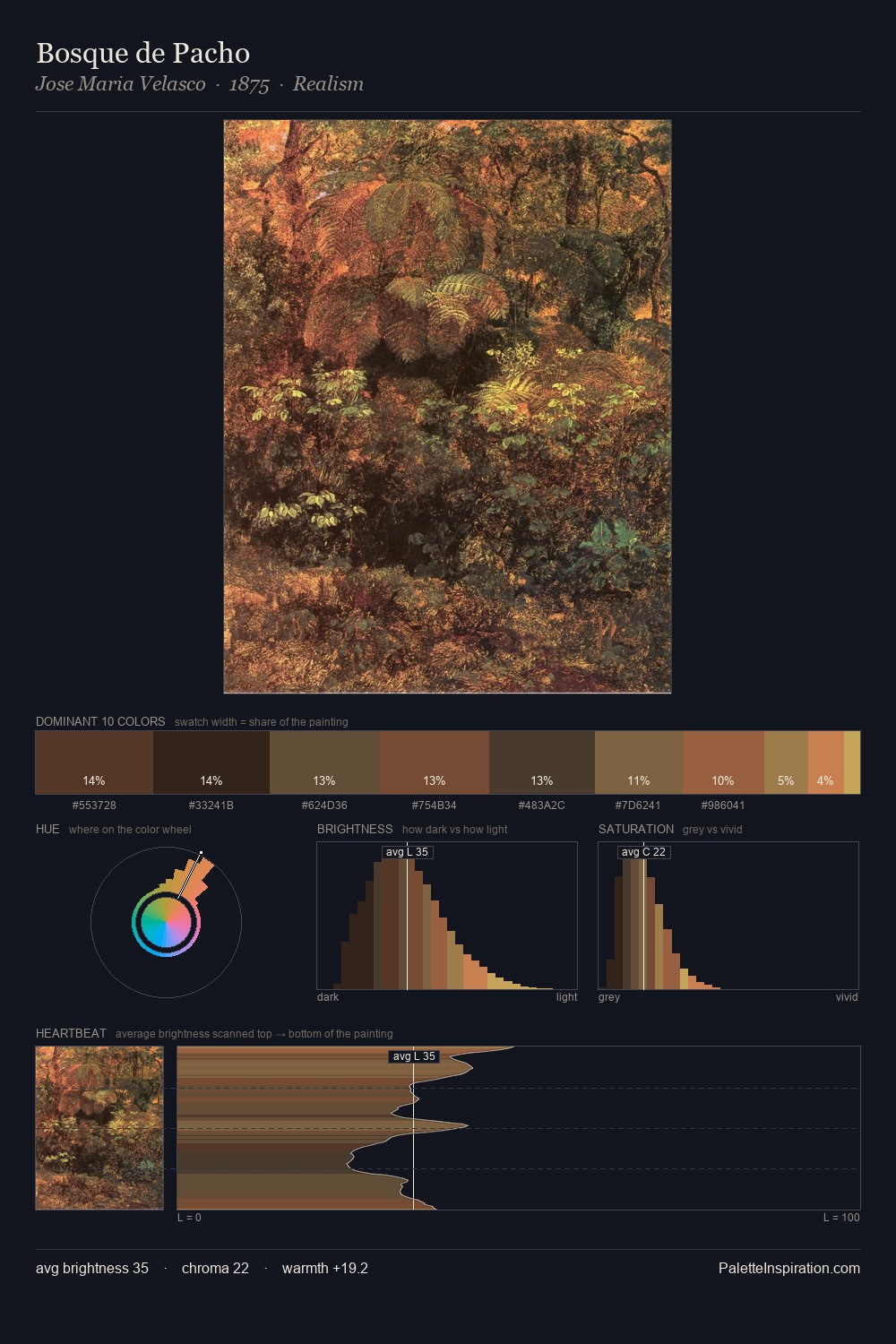Viewport: 896px width, 1344px height.
Task: Select the #624D36 swatch at 13%
Action: 324,762
